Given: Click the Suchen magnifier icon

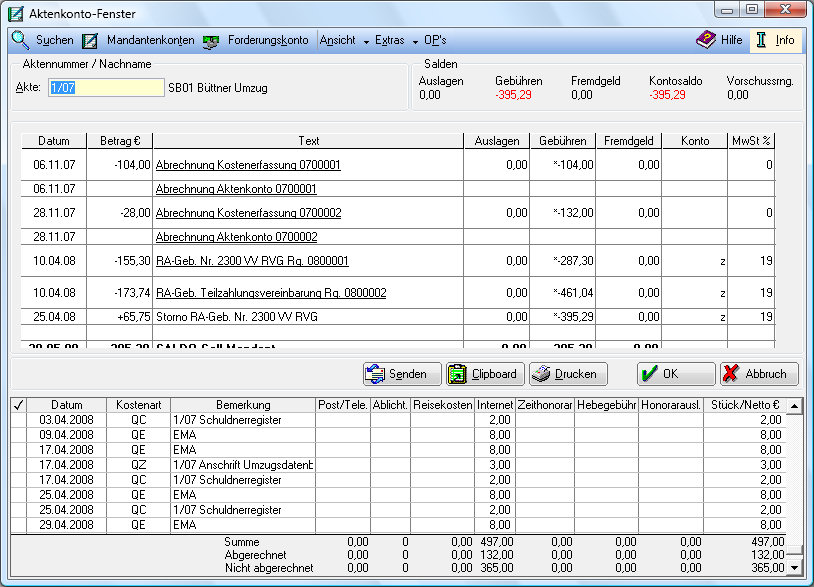Looking at the screenshot, I should [21, 41].
